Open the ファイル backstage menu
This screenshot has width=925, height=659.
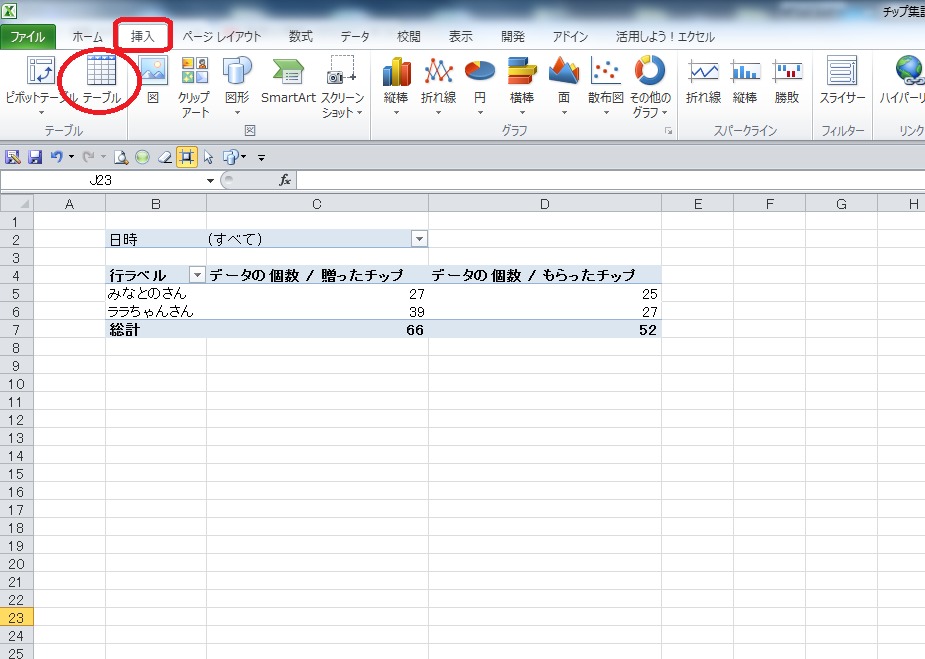(x=28, y=37)
